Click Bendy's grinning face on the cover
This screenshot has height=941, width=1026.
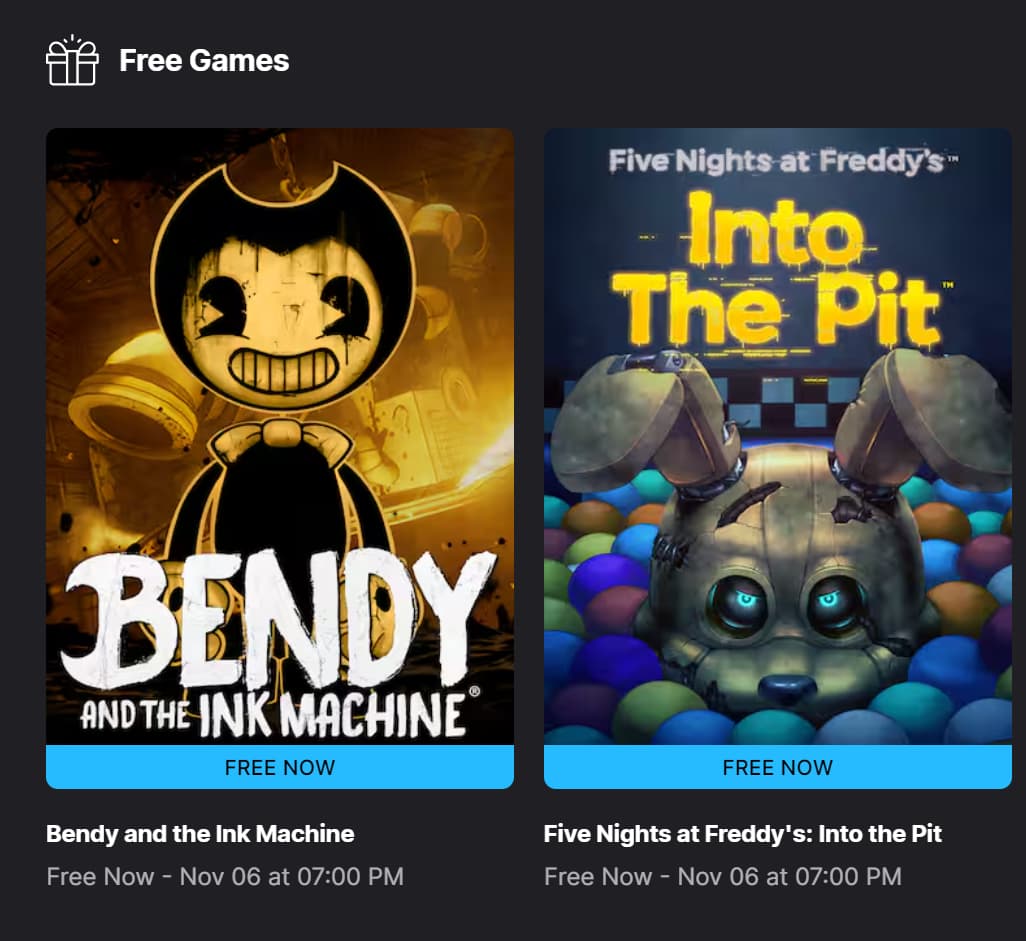point(283,317)
